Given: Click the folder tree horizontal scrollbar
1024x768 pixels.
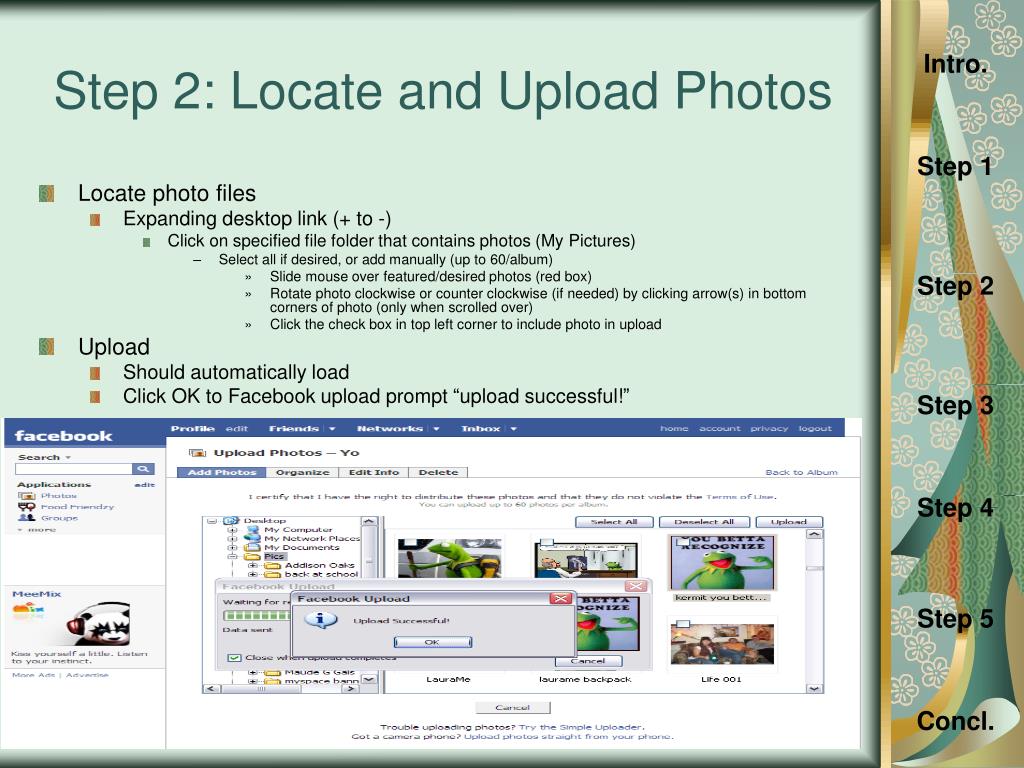Looking at the screenshot, I should (x=281, y=688).
